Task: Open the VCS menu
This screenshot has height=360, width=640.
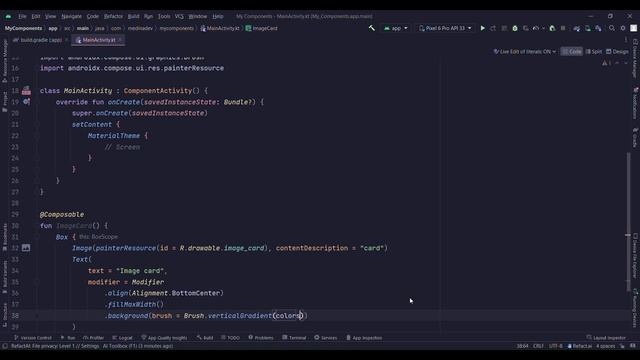Action: [x=179, y=16]
